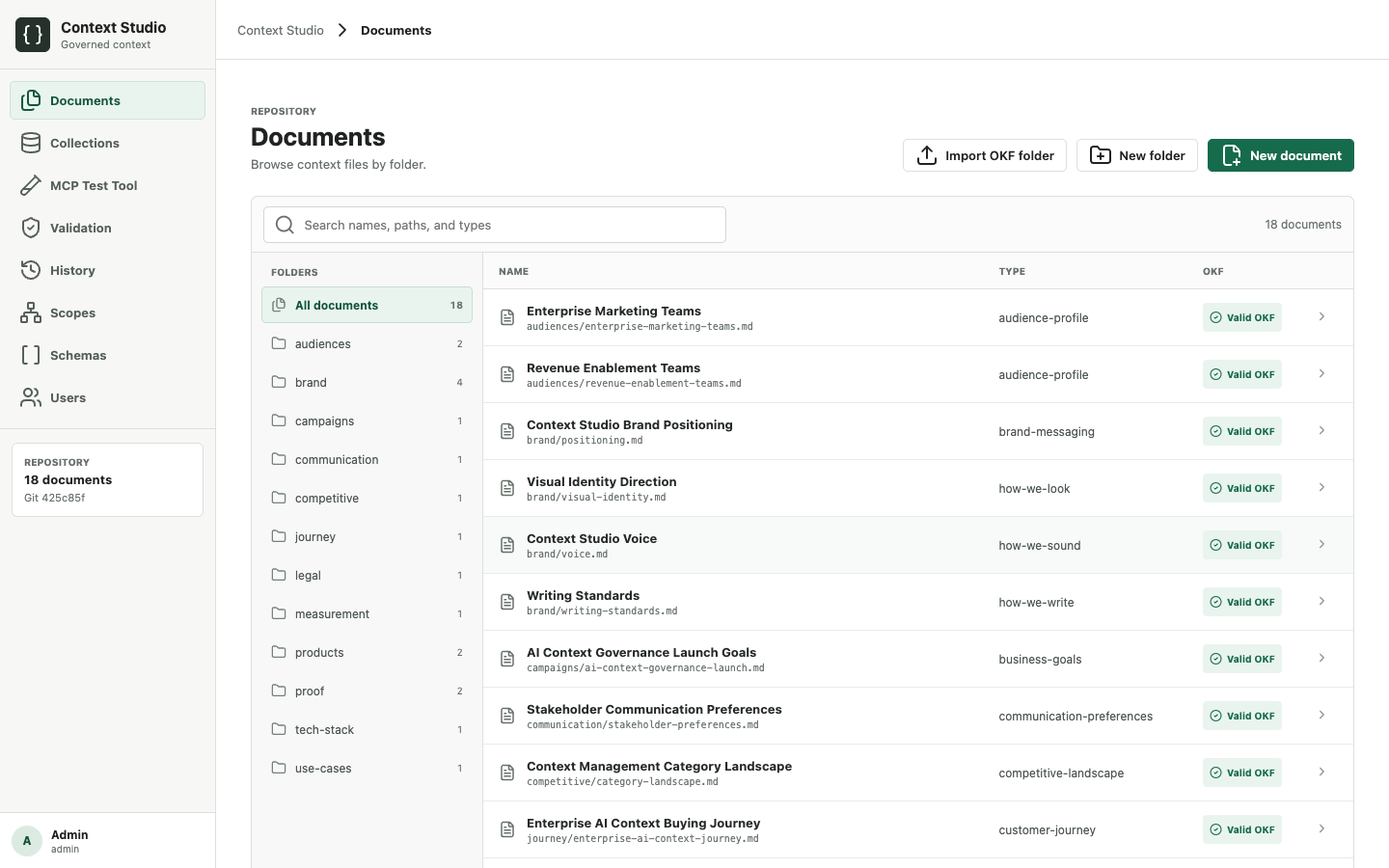Click the Import OKF folder button
The image size is (1389, 868).
click(x=985, y=155)
